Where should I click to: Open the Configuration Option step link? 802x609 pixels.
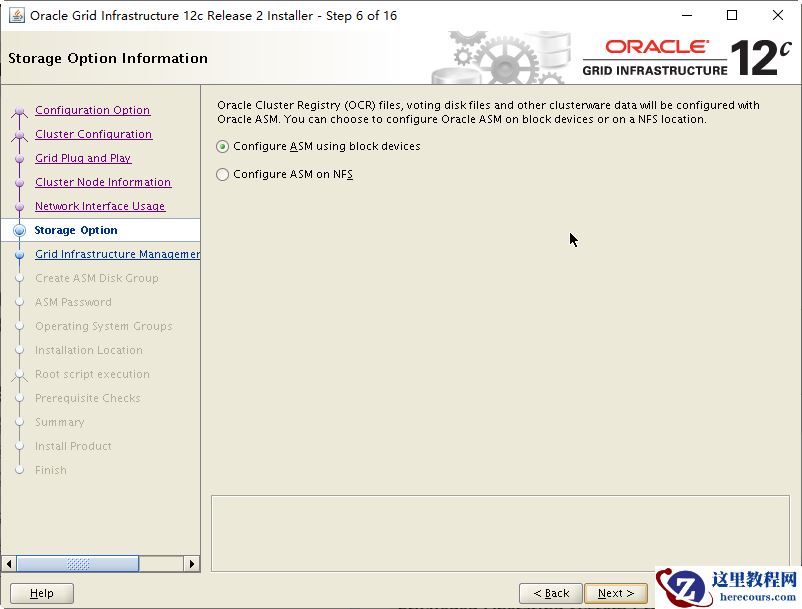coord(93,110)
